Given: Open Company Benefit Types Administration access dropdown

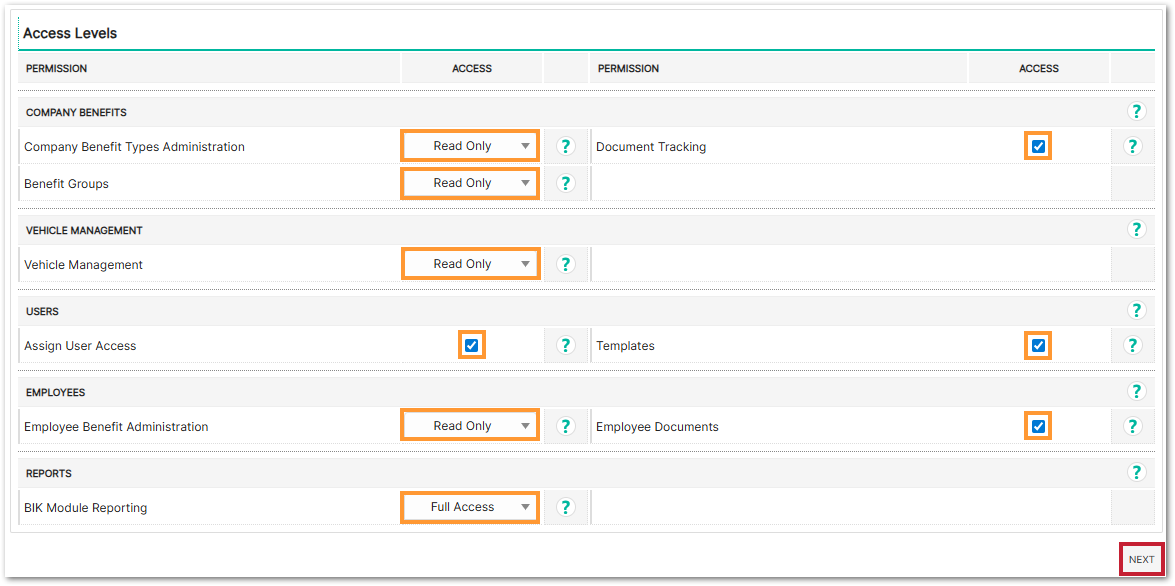Looking at the screenshot, I should (x=470, y=146).
